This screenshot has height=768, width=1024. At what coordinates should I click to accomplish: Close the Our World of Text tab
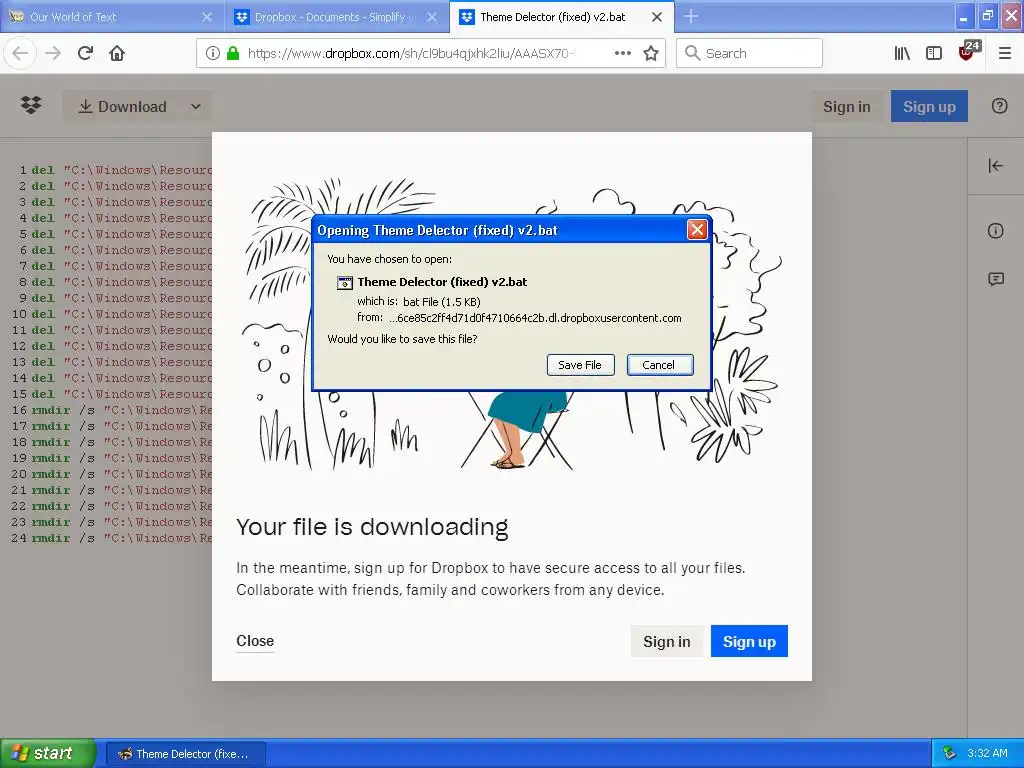[x=206, y=17]
